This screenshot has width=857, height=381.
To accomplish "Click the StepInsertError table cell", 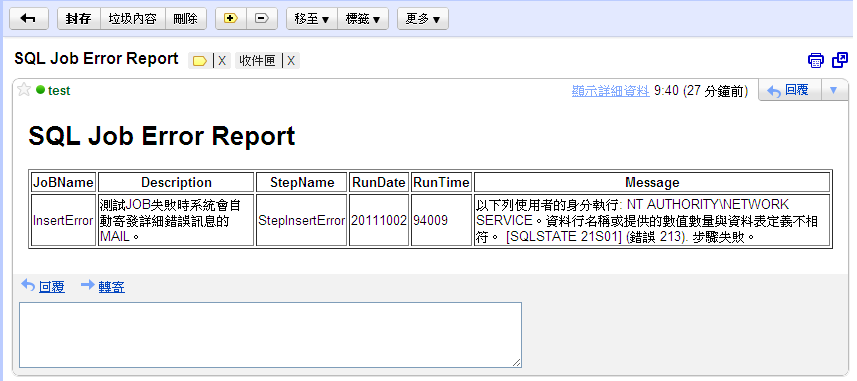I will coord(302,220).
